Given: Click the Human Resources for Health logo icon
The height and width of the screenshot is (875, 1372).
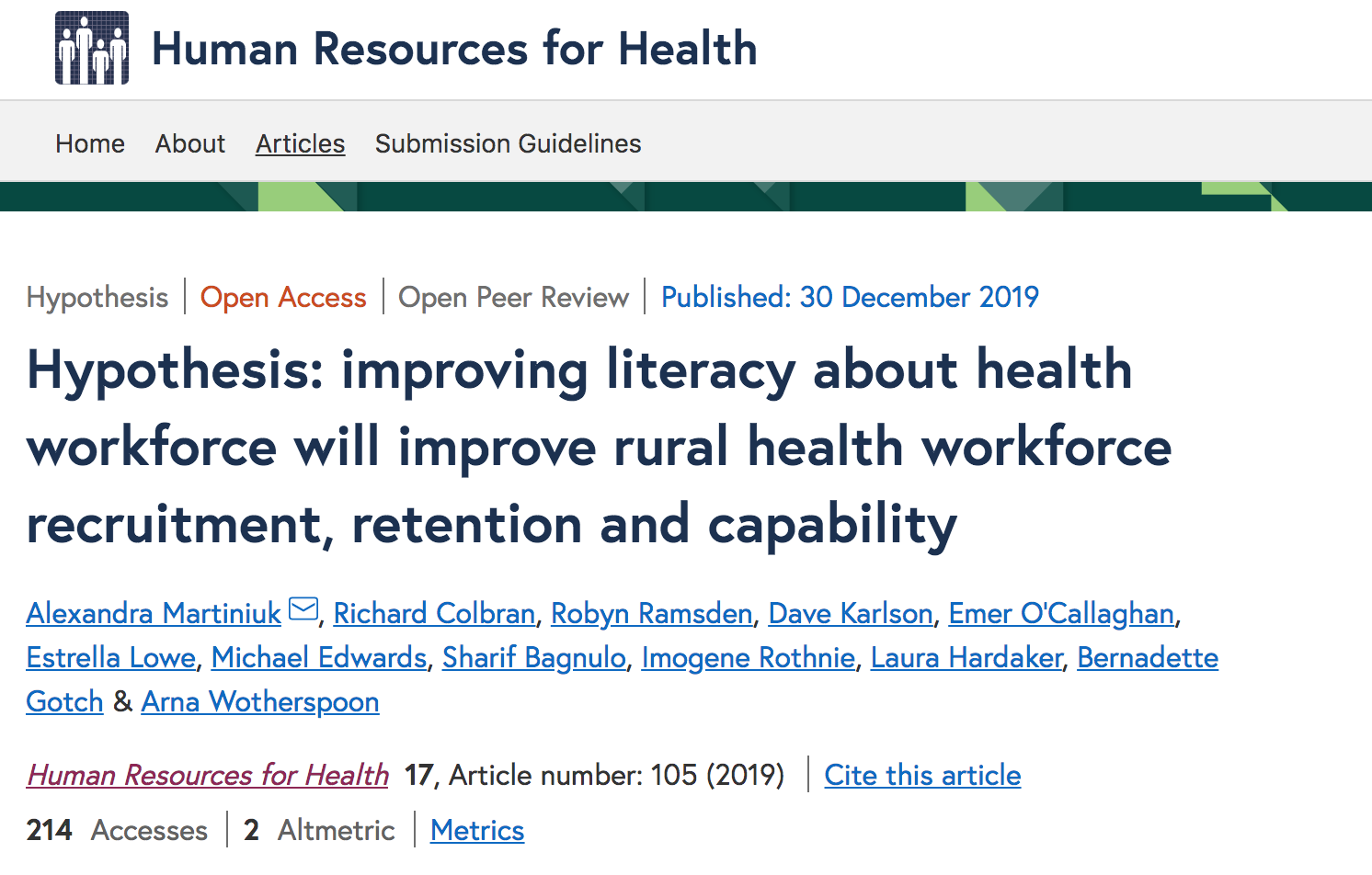Looking at the screenshot, I should coord(92,48).
